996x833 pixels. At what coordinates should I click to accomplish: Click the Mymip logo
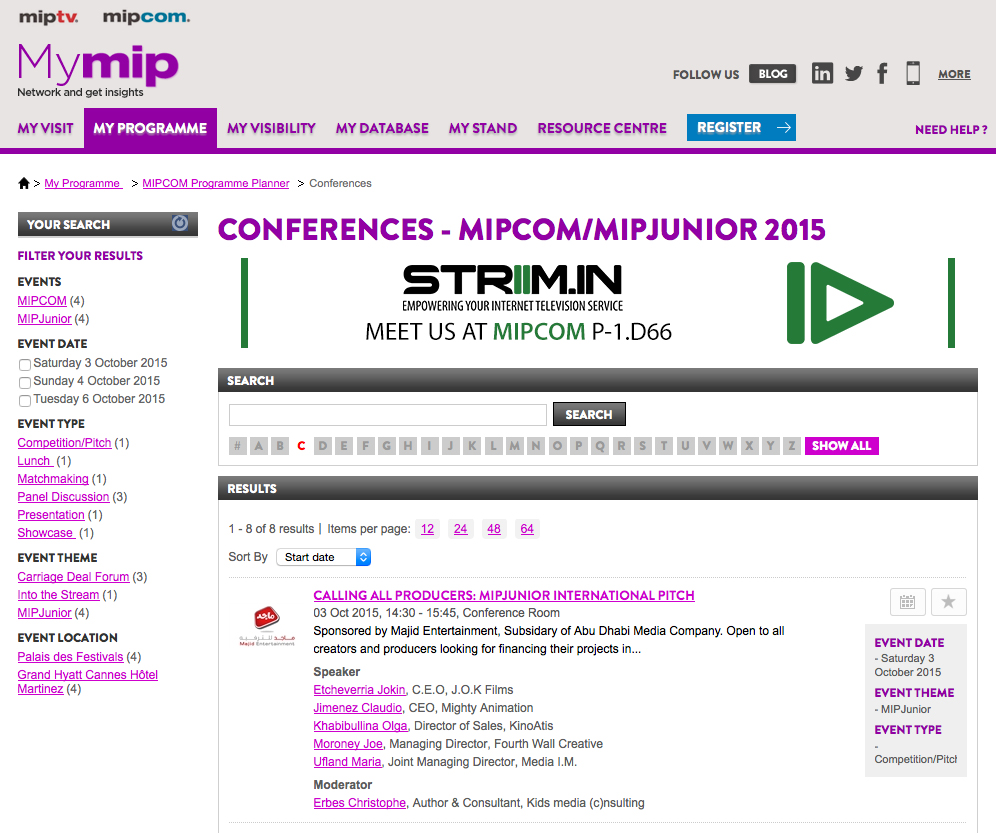click(98, 70)
